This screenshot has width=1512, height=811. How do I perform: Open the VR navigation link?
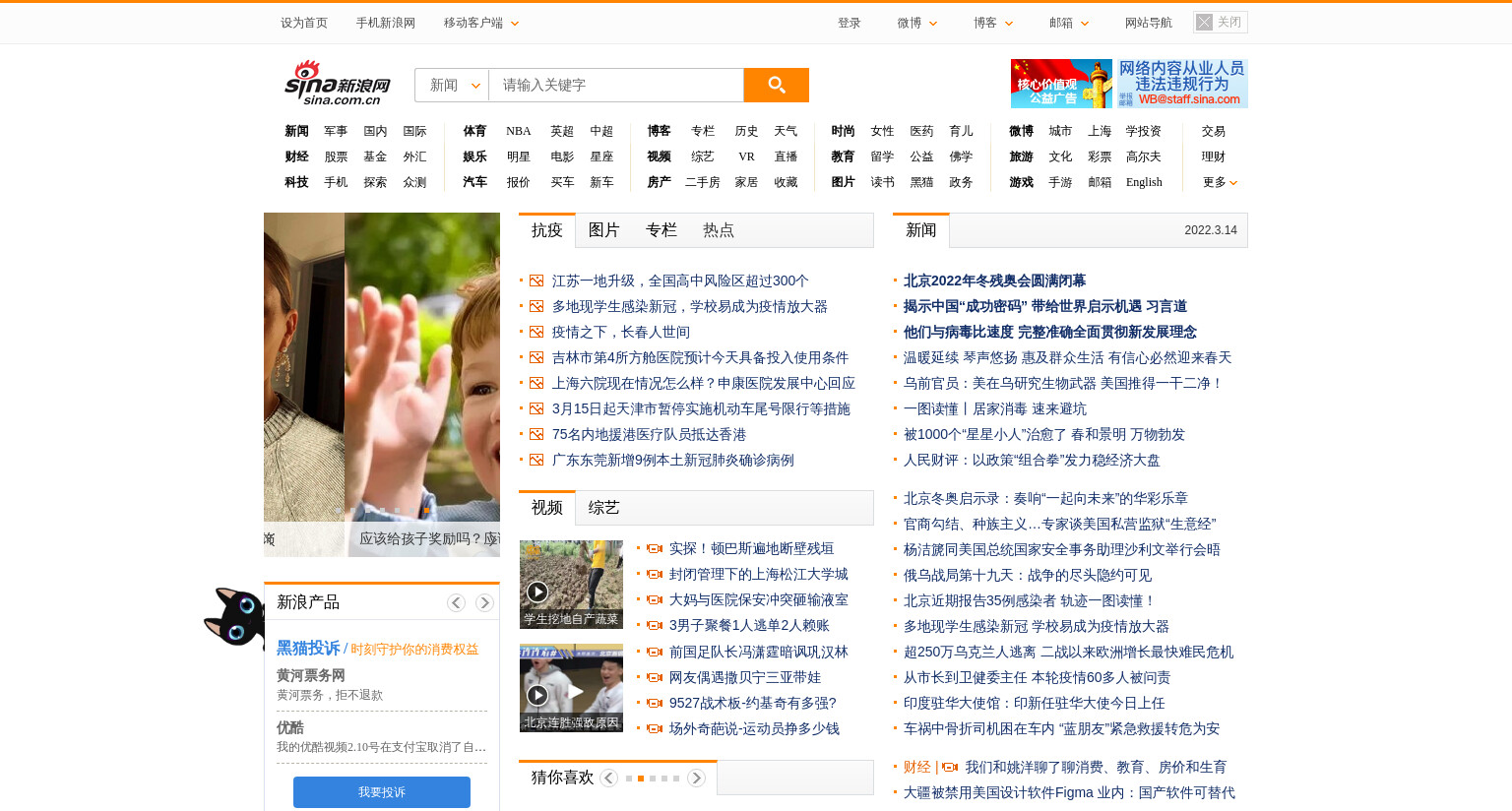[x=746, y=156]
